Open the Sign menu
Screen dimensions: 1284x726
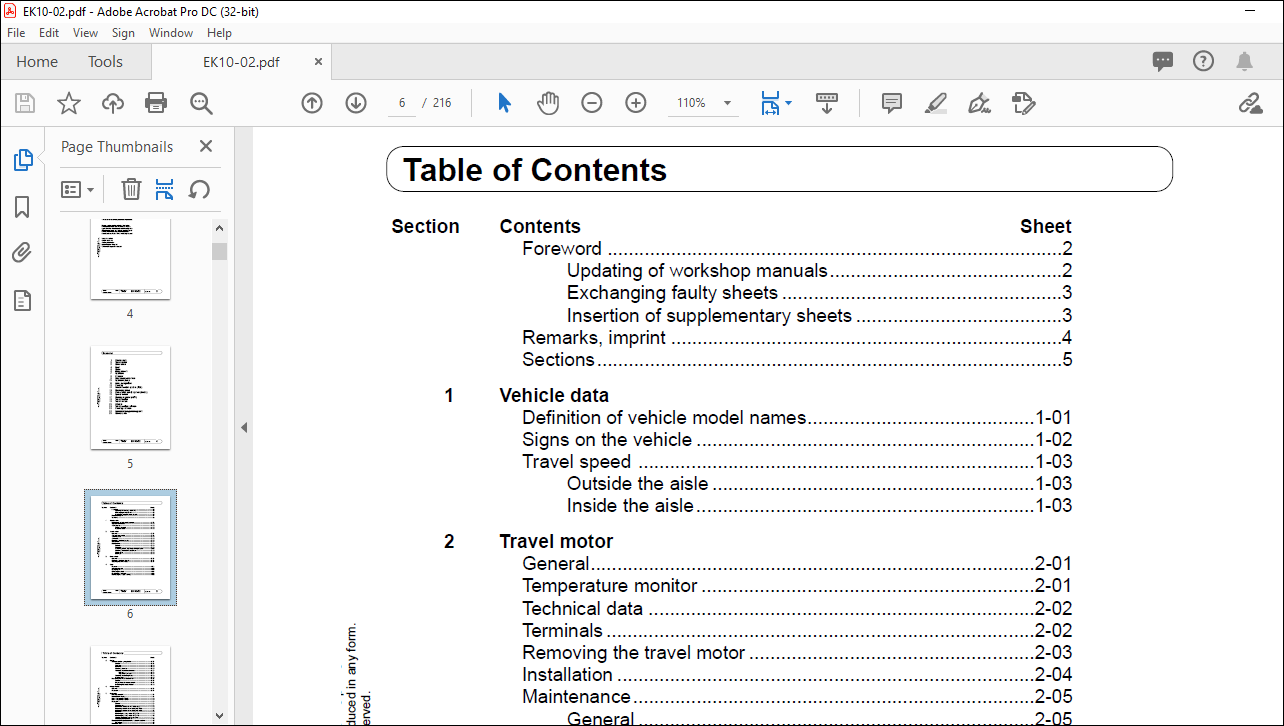pyautogui.click(x=123, y=33)
